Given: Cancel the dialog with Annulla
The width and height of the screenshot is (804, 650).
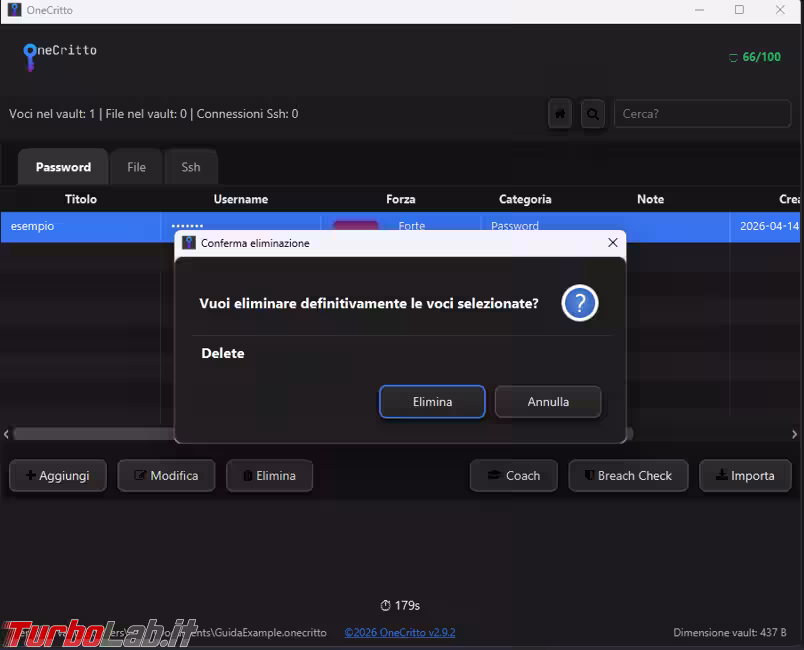Looking at the screenshot, I should (547, 401).
